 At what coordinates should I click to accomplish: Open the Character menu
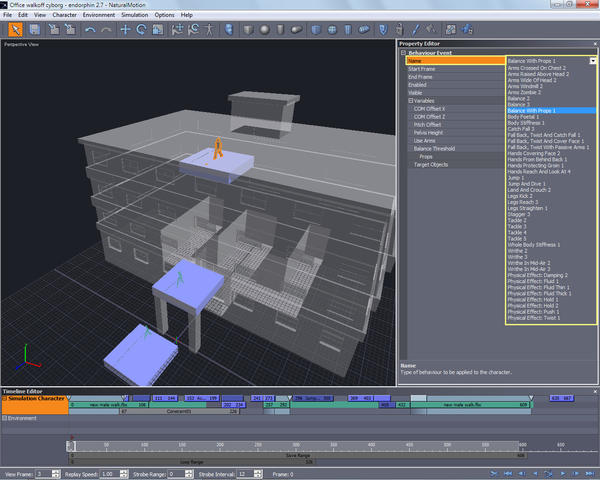click(64, 15)
